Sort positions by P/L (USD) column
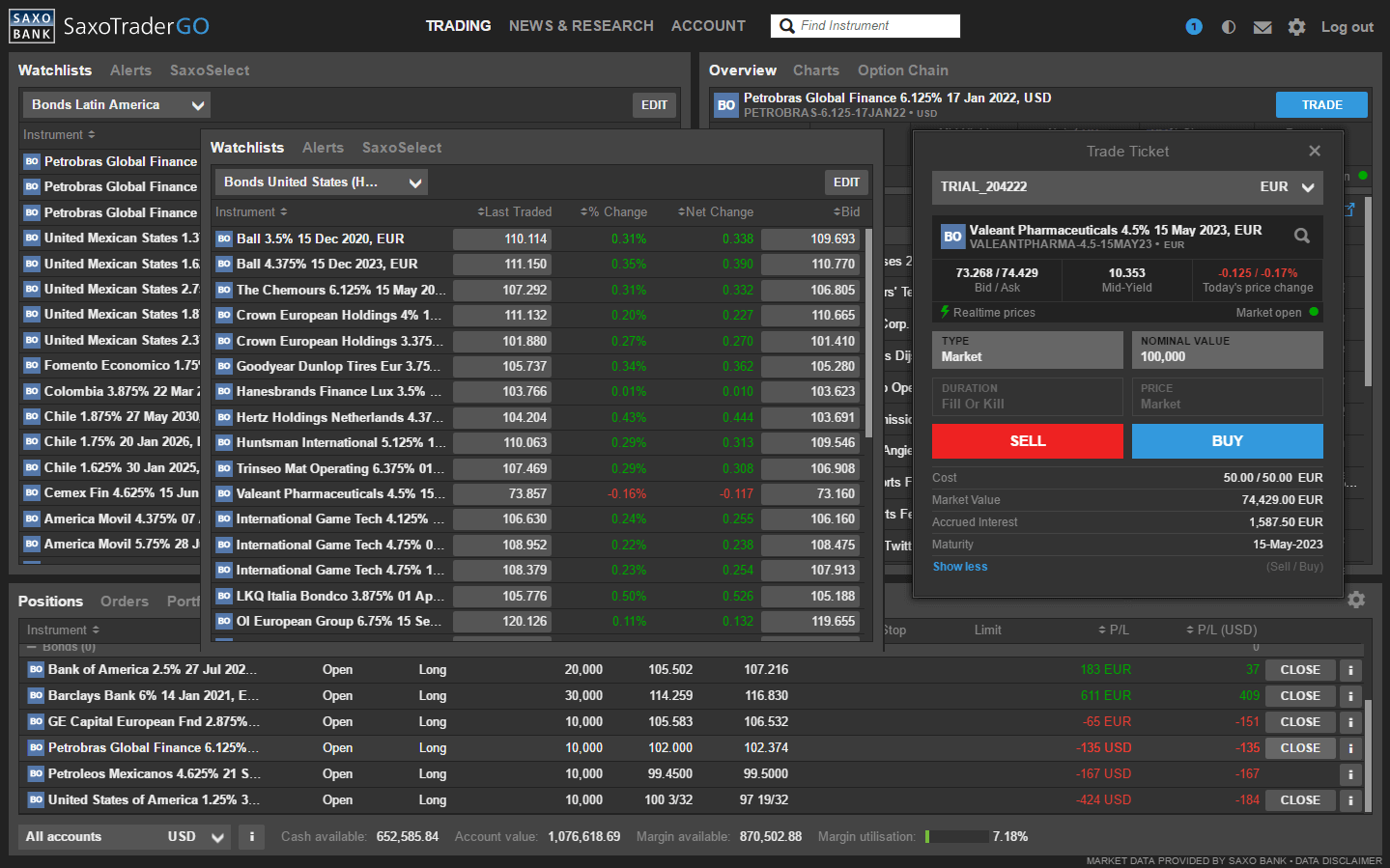1390x868 pixels. click(x=1222, y=630)
